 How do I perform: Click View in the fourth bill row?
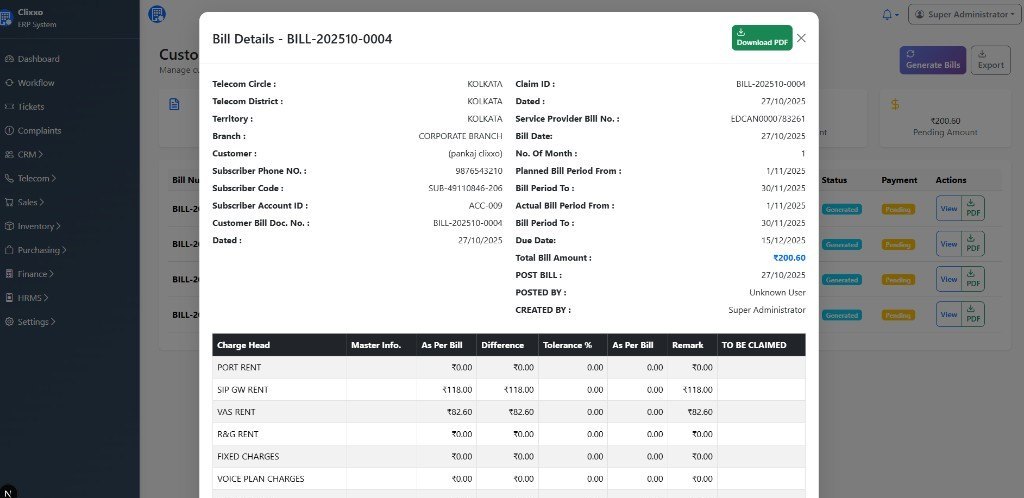click(949, 315)
